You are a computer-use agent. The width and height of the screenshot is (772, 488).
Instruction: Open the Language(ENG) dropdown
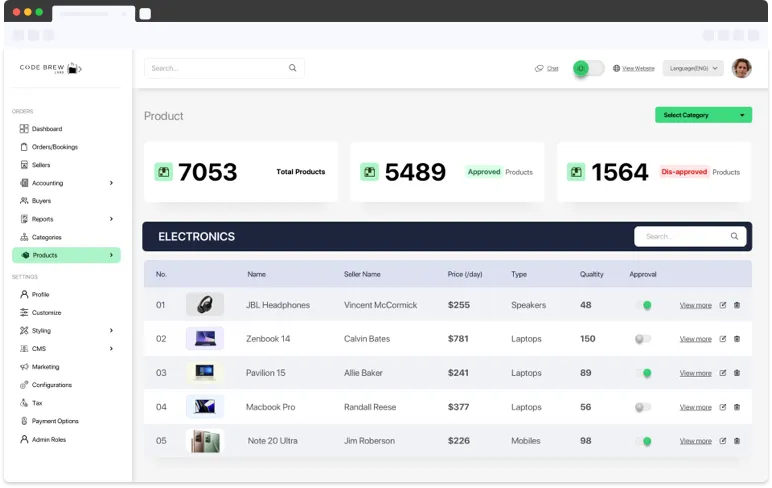pyautogui.click(x=693, y=68)
